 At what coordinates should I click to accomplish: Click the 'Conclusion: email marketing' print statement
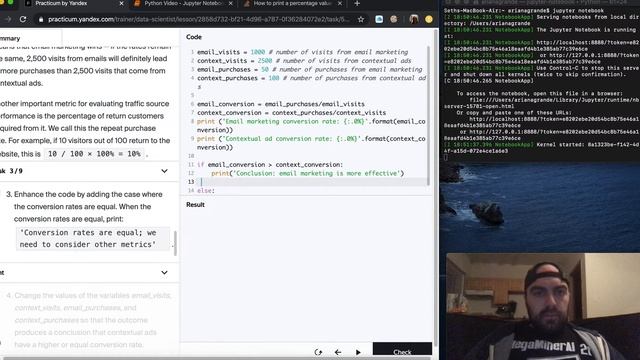point(308,173)
